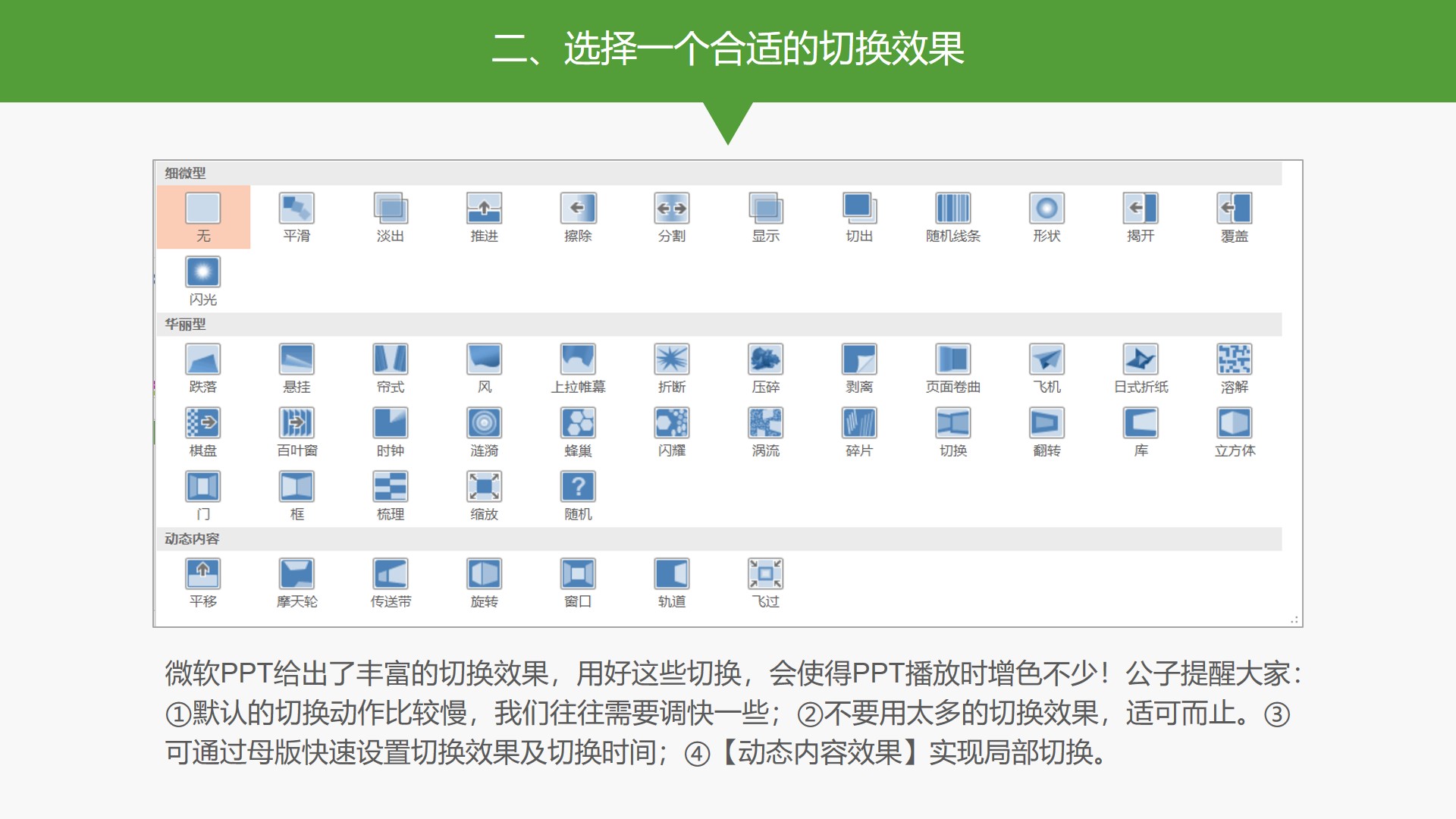Apply the 闪光 flash transition

[203, 281]
